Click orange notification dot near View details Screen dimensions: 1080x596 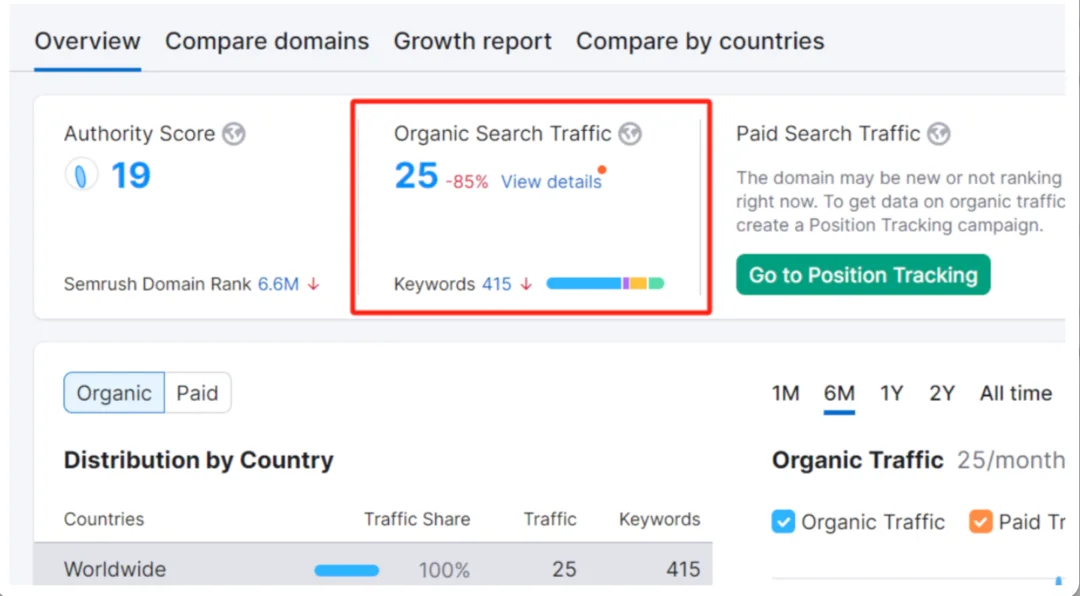pyautogui.click(x=602, y=170)
